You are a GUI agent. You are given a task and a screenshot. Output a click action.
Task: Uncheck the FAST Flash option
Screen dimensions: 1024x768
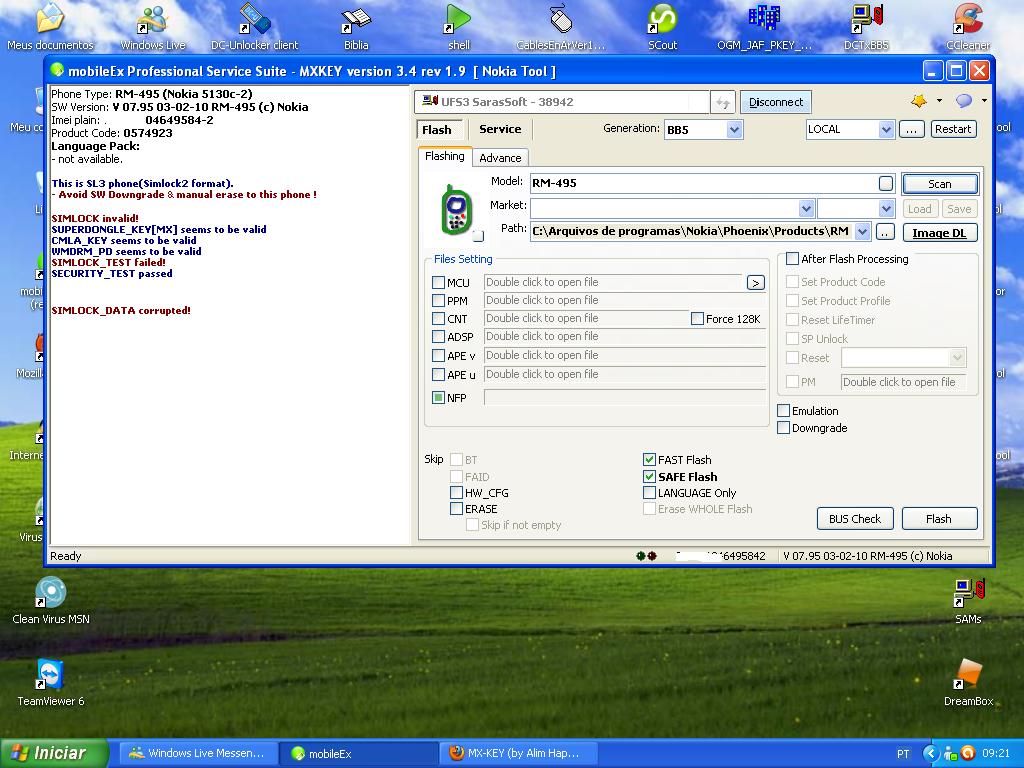[x=649, y=460]
